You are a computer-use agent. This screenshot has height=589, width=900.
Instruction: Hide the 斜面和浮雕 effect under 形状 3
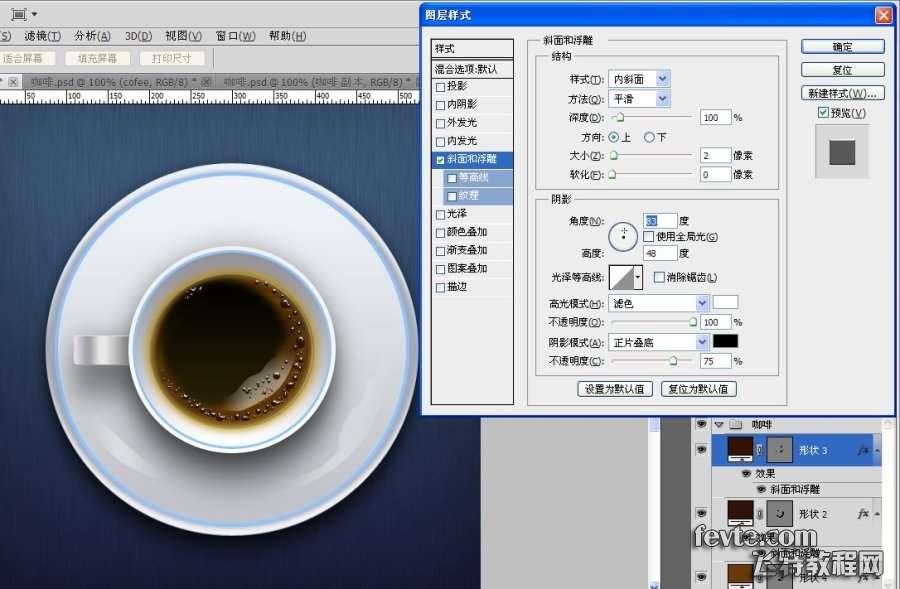760,490
